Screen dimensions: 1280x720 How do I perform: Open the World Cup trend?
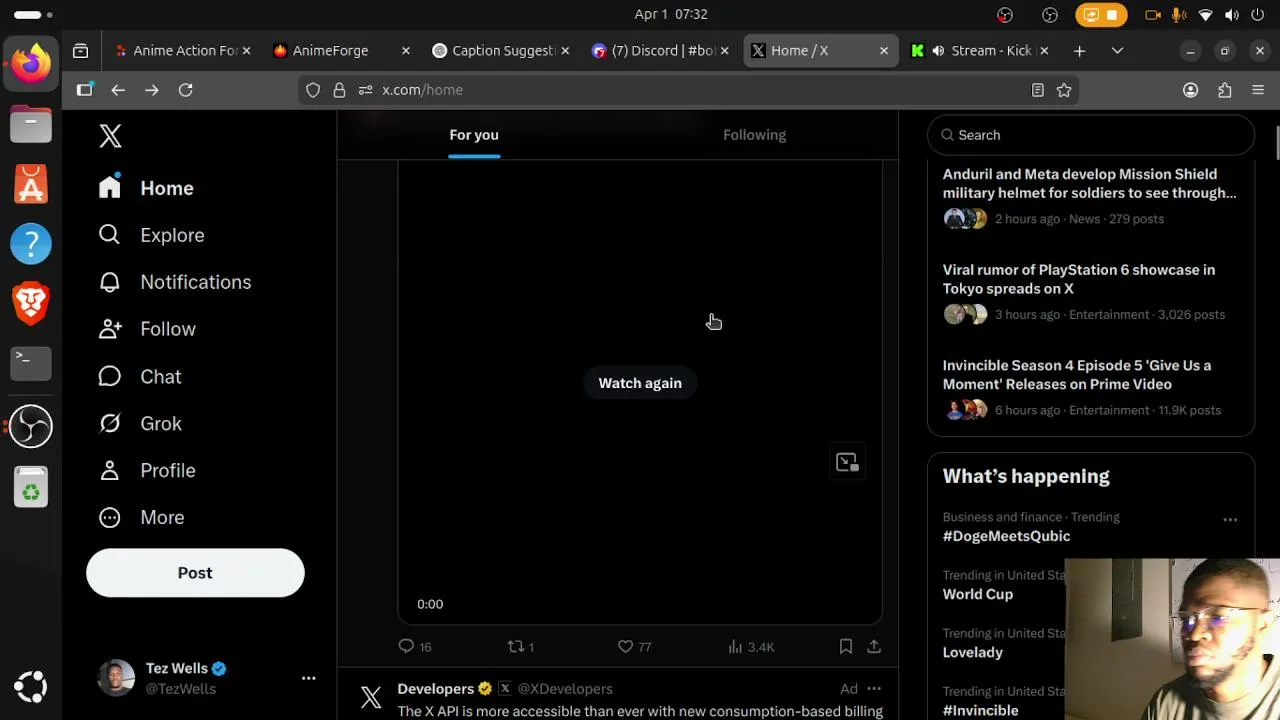click(x=978, y=594)
